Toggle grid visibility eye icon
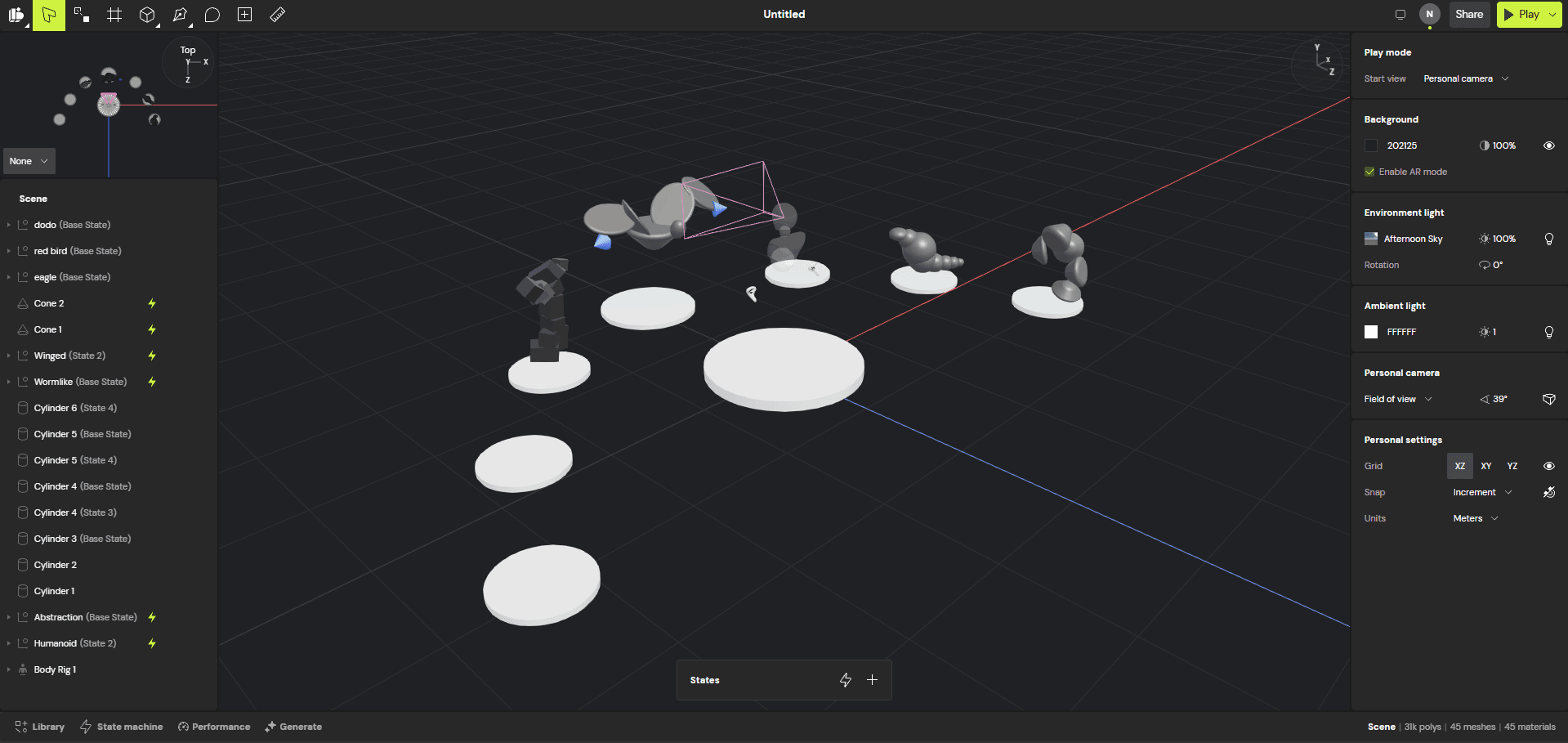The width and height of the screenshot is (1568, 743). (1548, 466)
